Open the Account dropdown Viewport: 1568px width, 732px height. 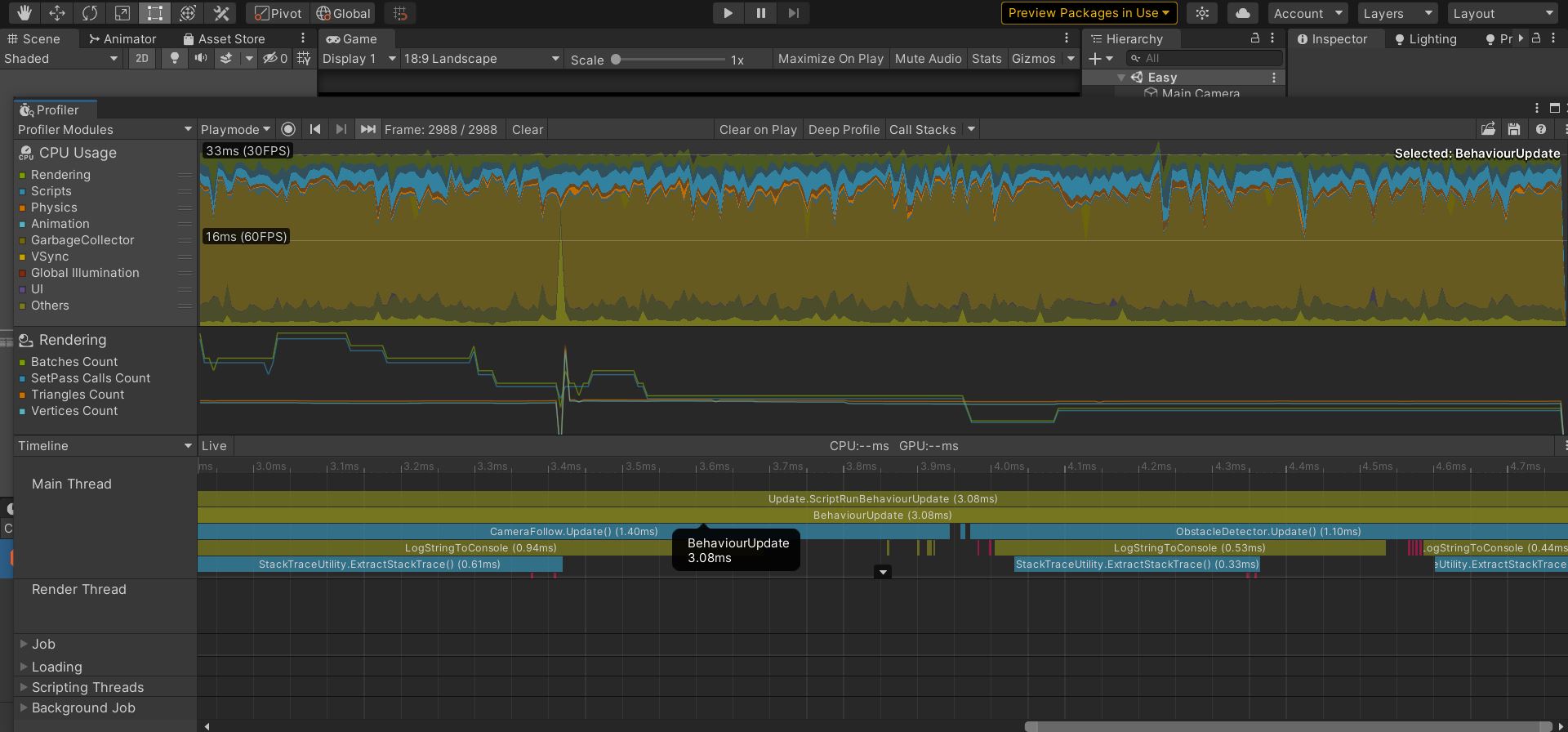[x=1307, y=13]
